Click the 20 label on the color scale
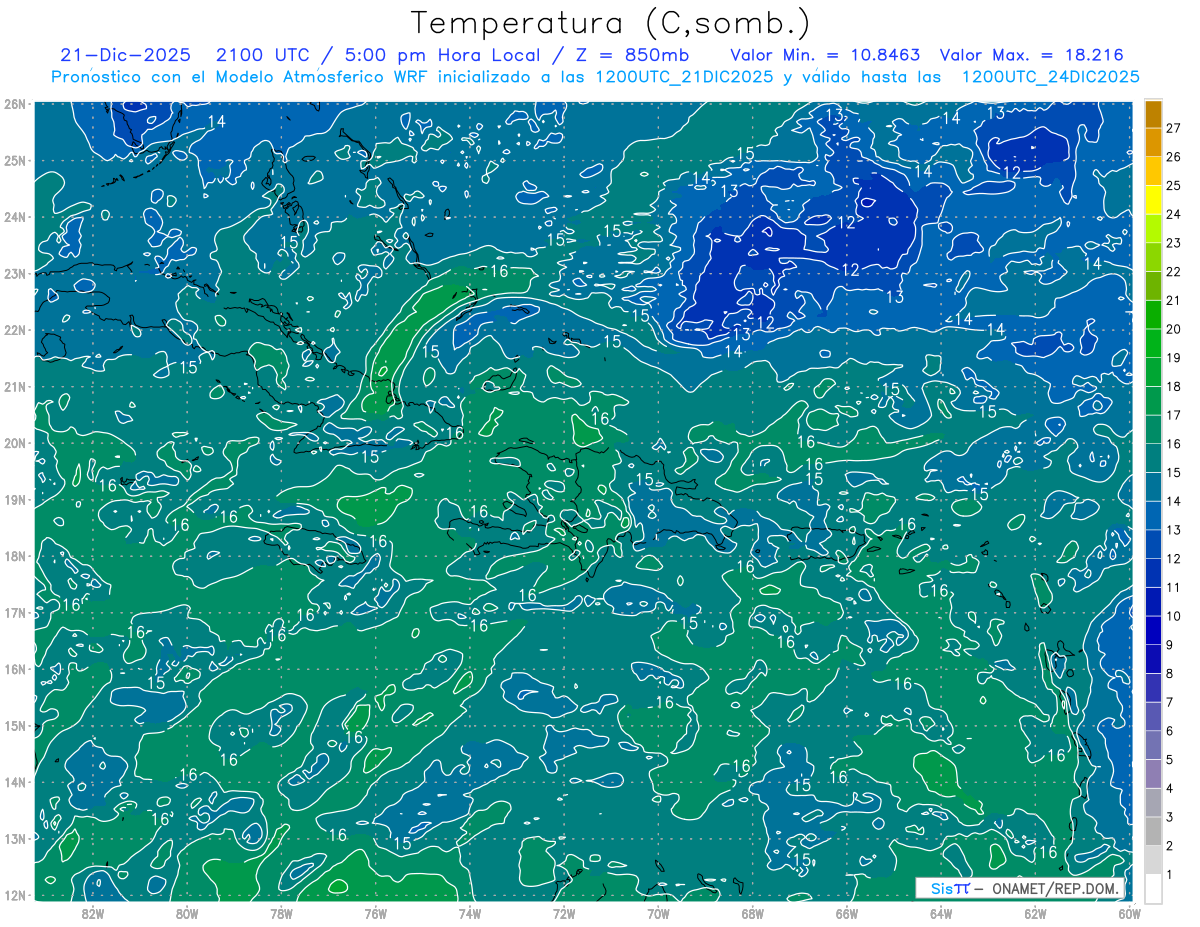Image resolution: width=1200 pixels, height=927 pixels. coord(1173,329)
